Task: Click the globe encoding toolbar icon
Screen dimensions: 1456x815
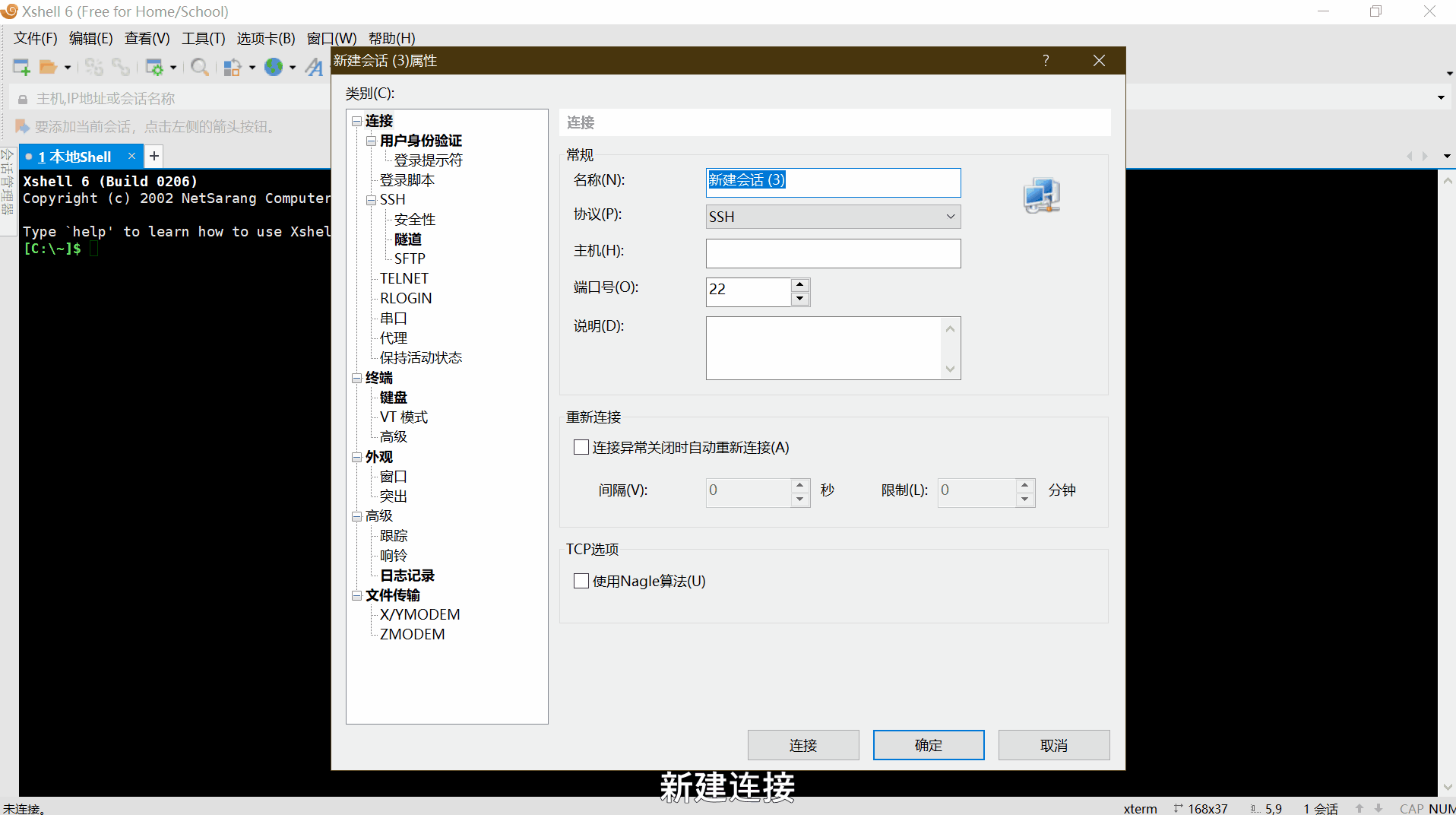Action: 273,68
